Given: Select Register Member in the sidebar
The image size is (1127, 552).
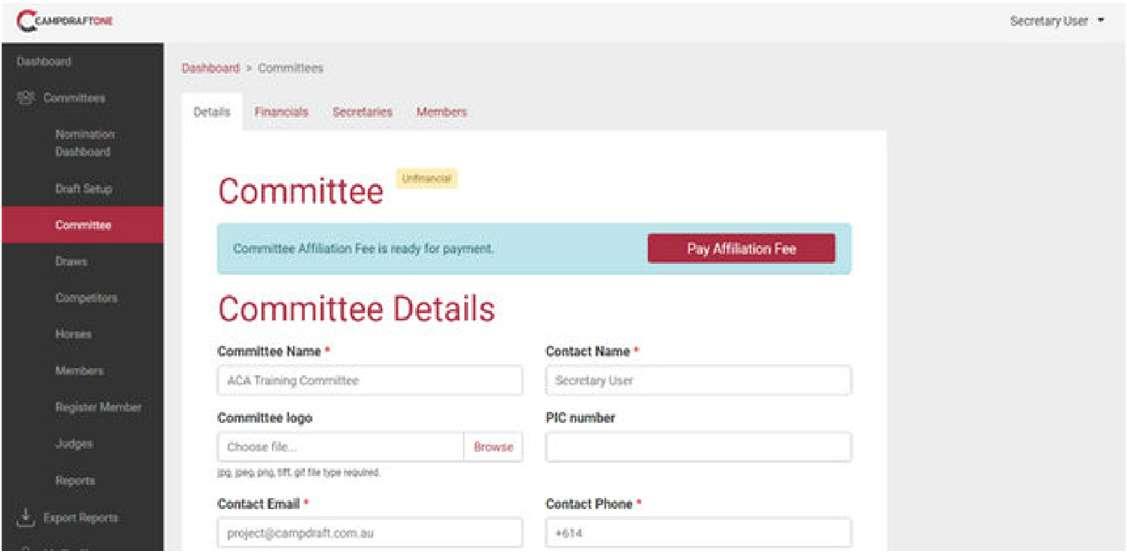Looking at the screenshot, I should coord(98,407).
